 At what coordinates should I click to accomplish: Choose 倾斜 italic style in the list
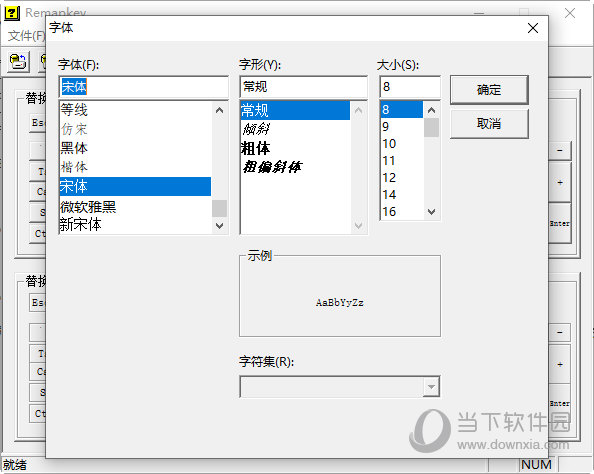pos(295,129)
